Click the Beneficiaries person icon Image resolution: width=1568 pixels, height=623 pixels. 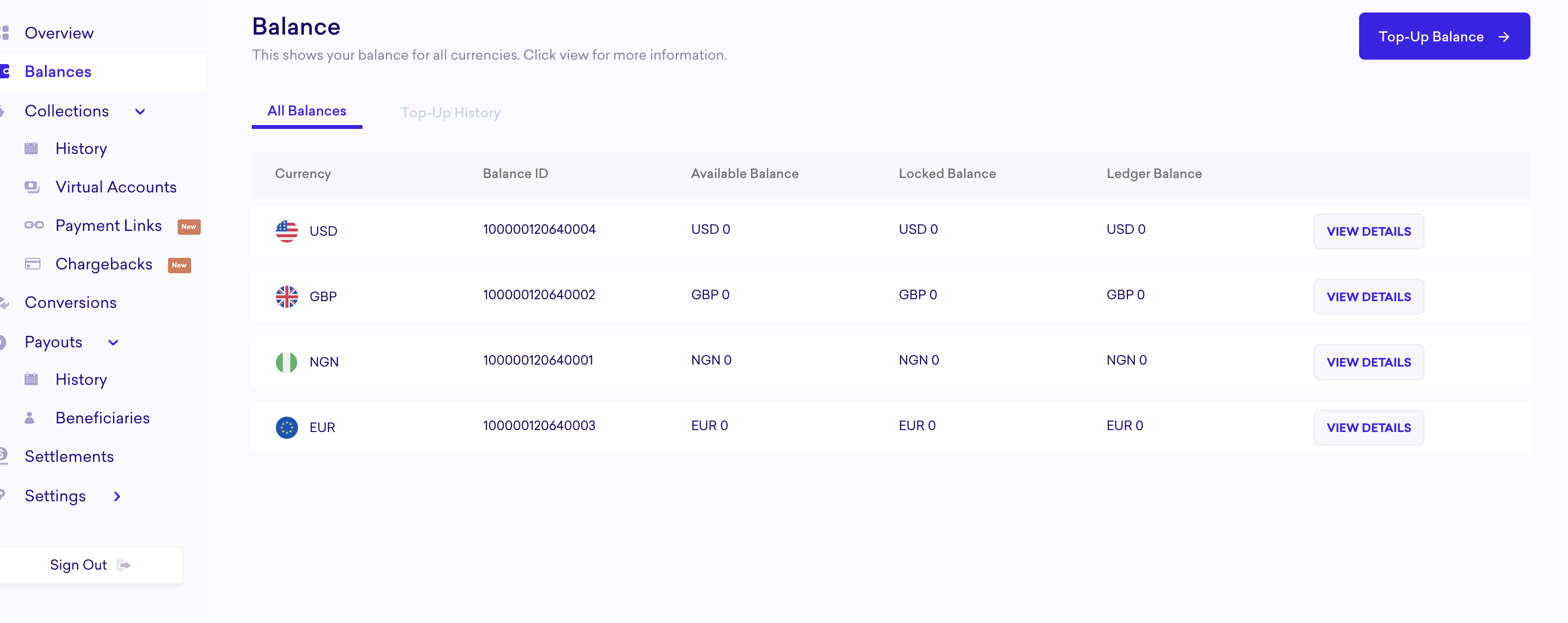click(29, 418)
